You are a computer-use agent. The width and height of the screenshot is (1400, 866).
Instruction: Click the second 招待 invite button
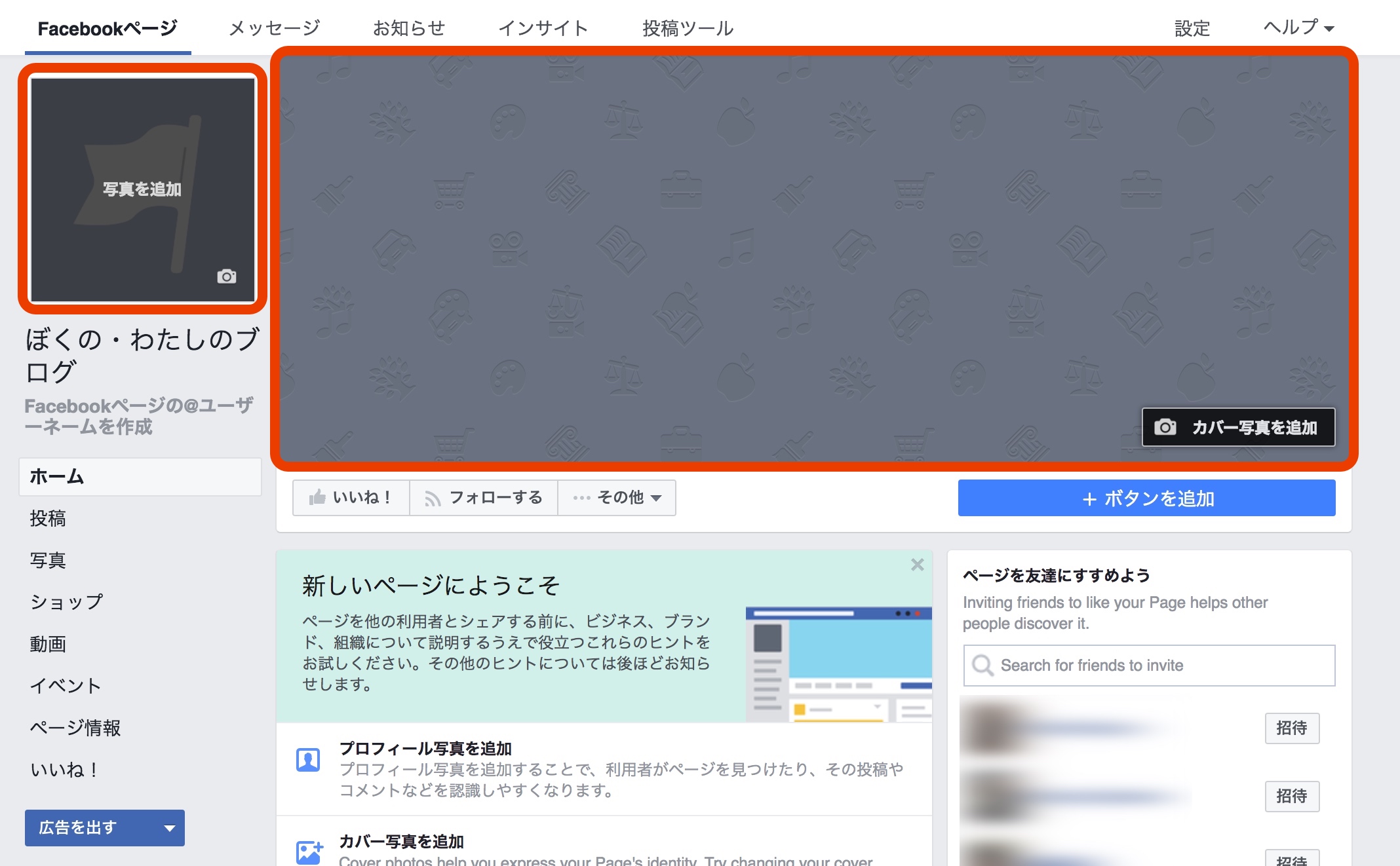tap(1292, 796)
